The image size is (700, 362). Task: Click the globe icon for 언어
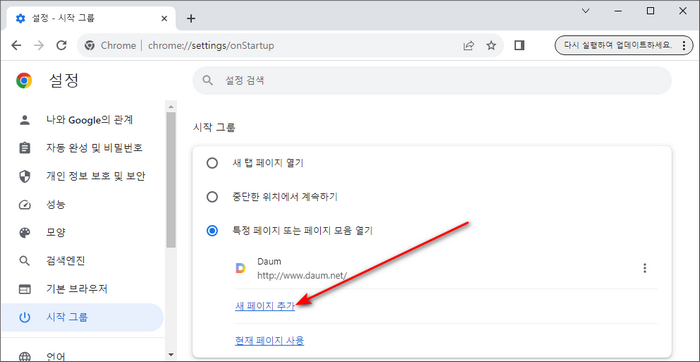pyautogui.click(x=25, y=356)
